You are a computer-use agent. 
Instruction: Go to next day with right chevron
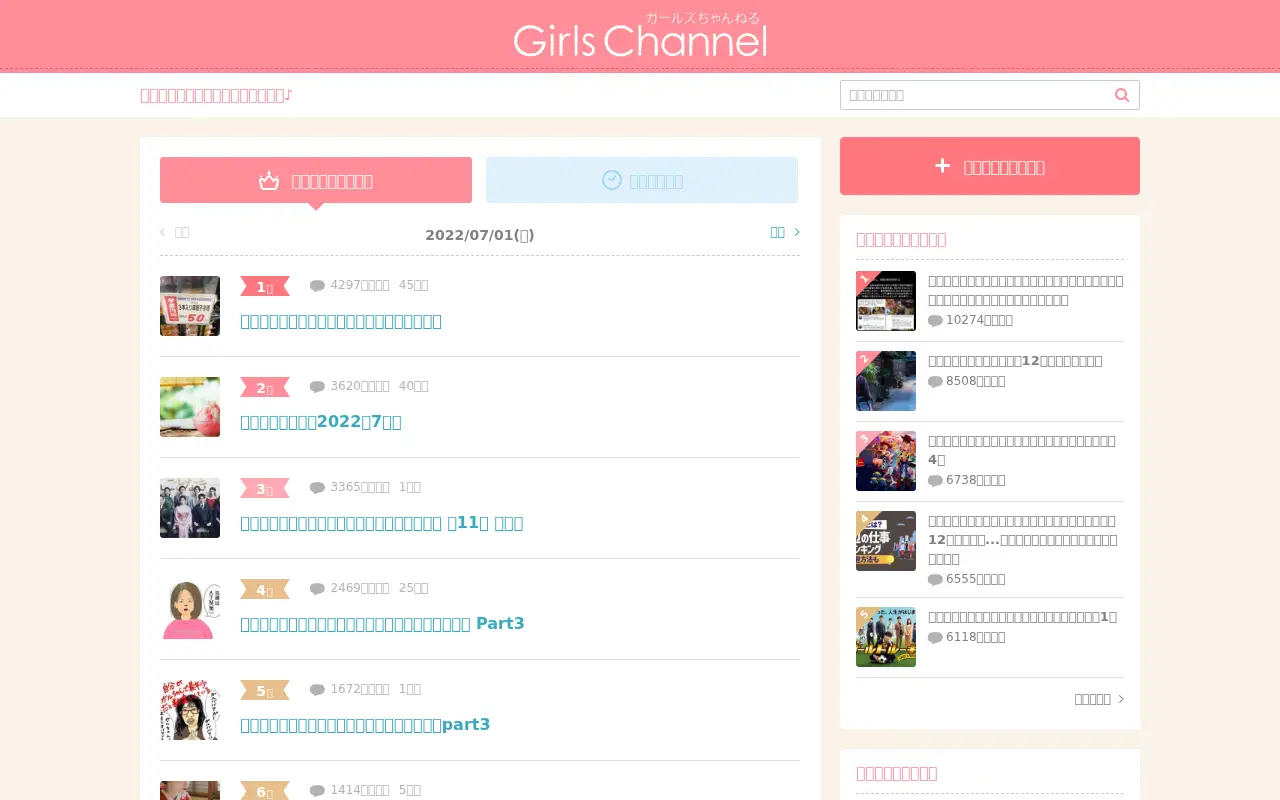(x=785, y=232)
